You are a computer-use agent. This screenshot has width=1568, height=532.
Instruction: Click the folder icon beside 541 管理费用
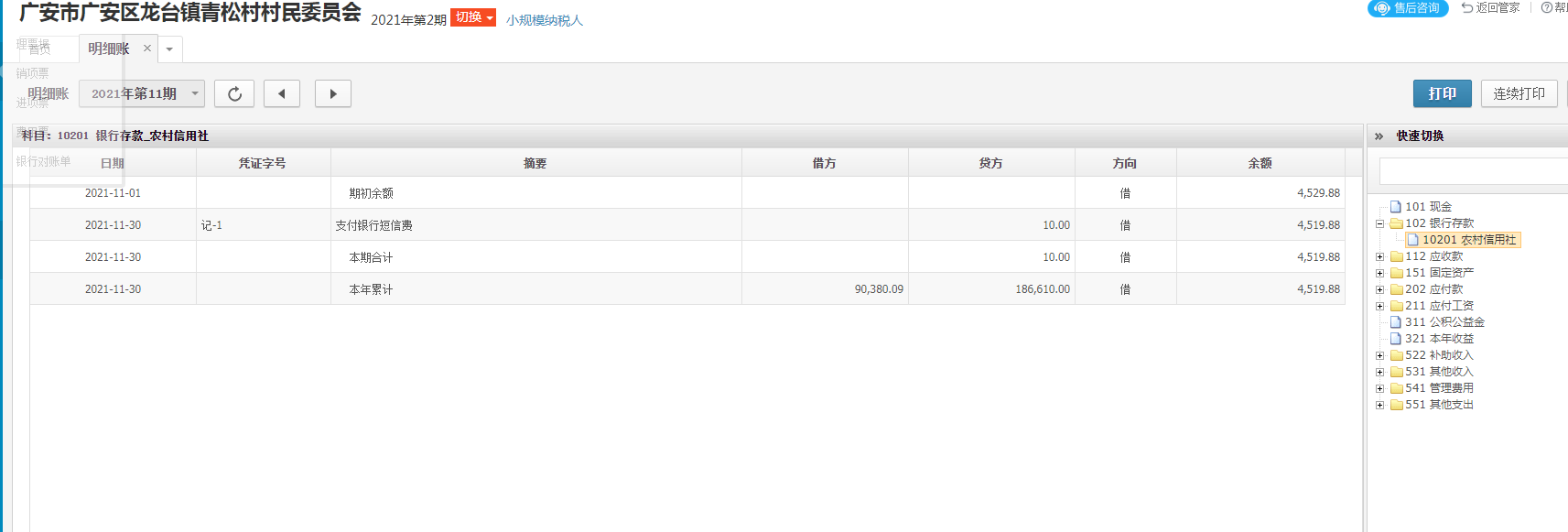coord(1396,388)
